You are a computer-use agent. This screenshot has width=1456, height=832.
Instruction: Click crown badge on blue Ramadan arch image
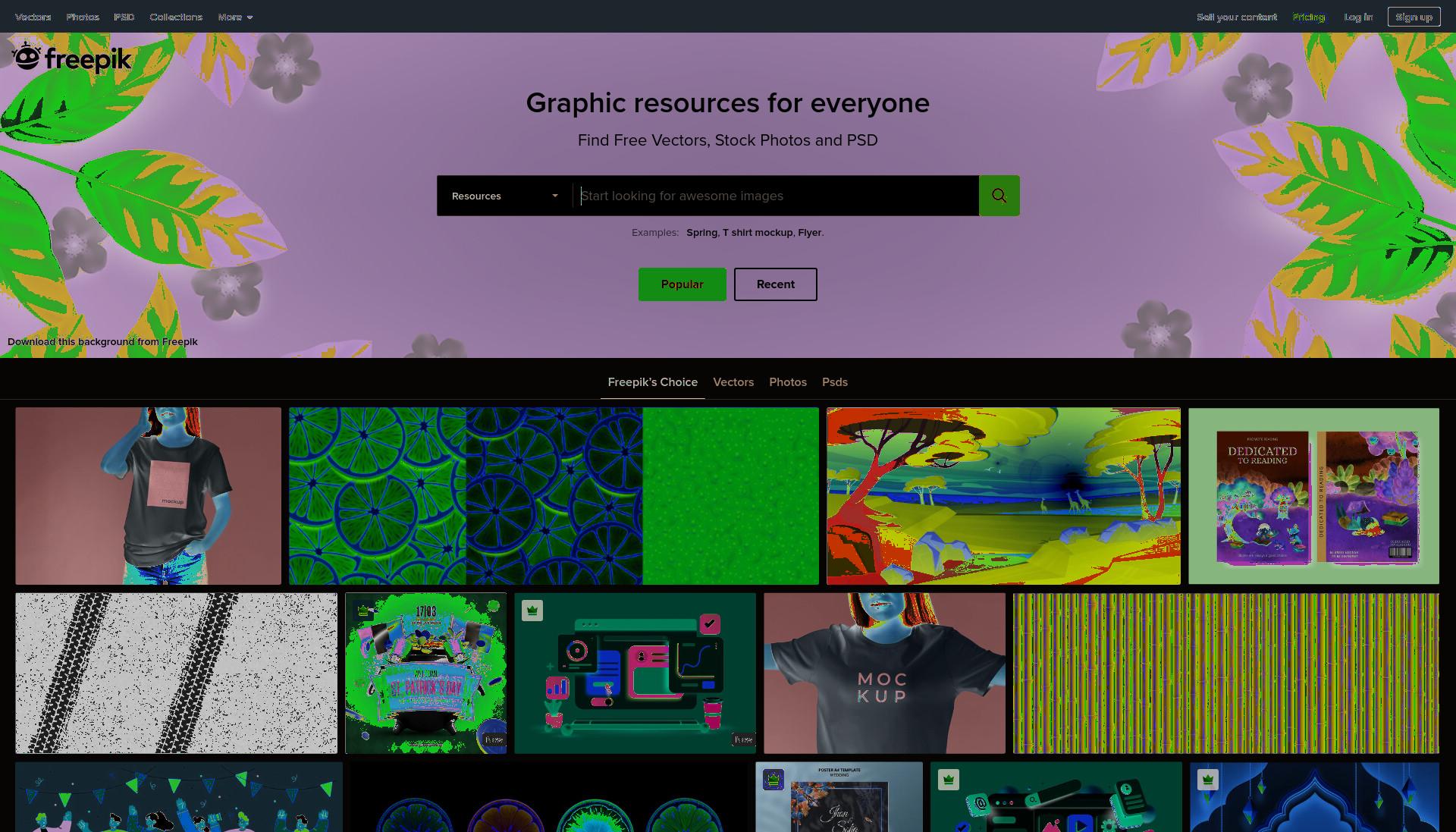(1208, 779)
